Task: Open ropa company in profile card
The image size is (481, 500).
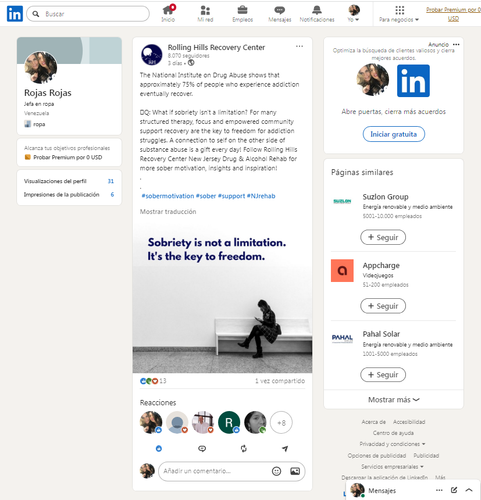Action: pyautogui.click(x=35, y=124)
